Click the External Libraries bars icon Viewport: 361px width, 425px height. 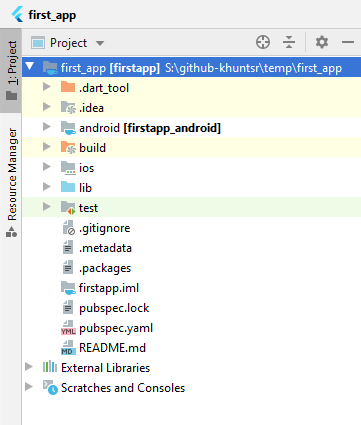(x=50, y=367)
